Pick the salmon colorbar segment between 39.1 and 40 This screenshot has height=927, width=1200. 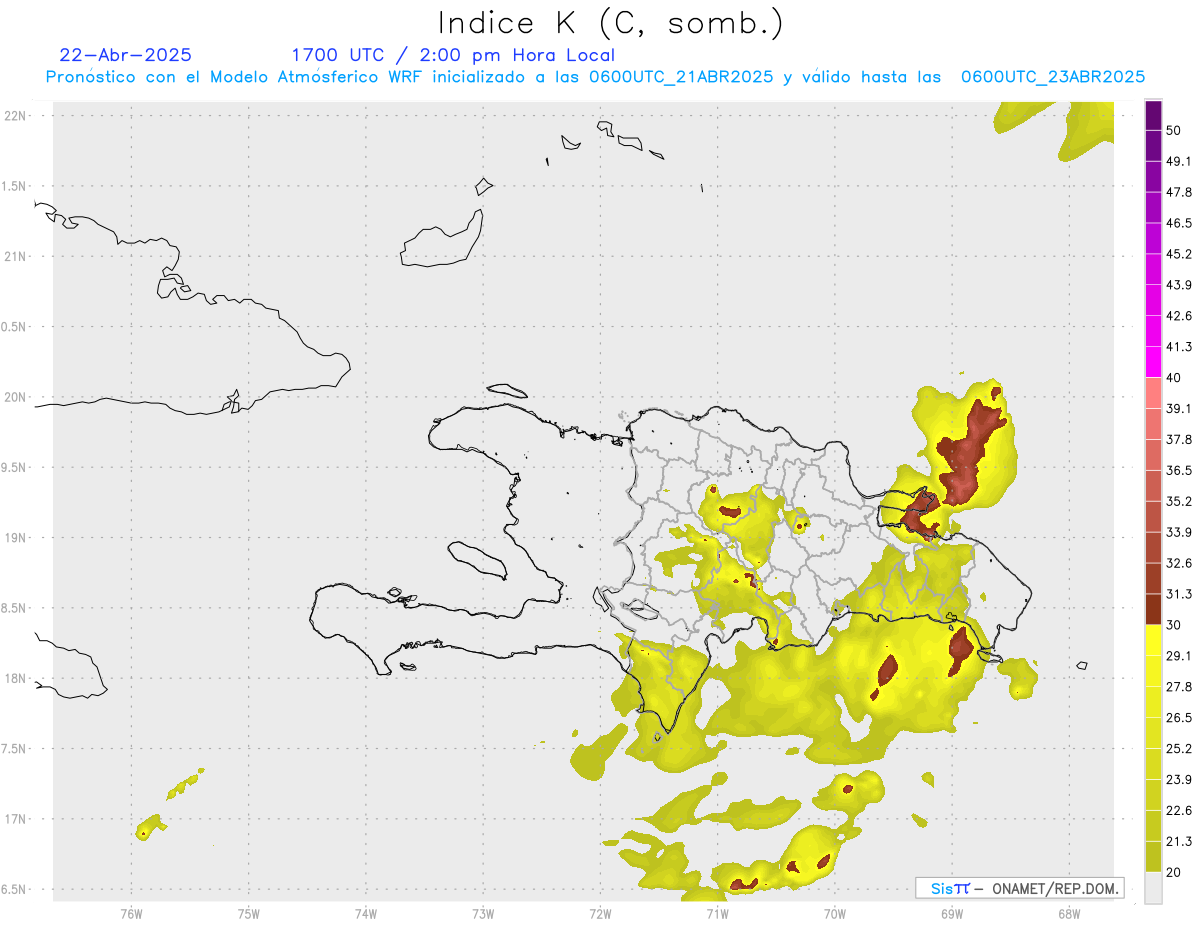[x=1153, y=393]
